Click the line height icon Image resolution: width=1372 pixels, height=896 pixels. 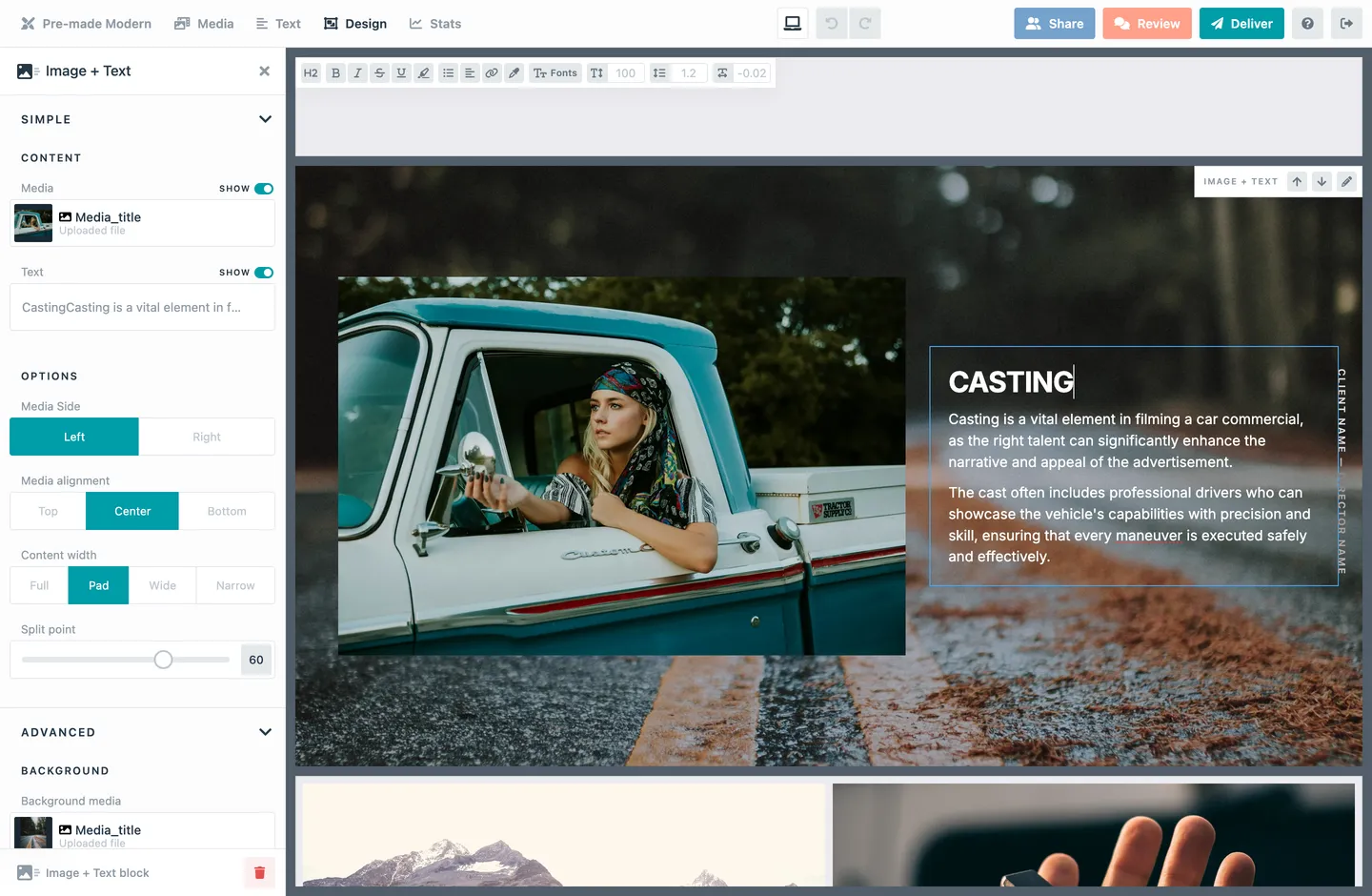(659, 73)
